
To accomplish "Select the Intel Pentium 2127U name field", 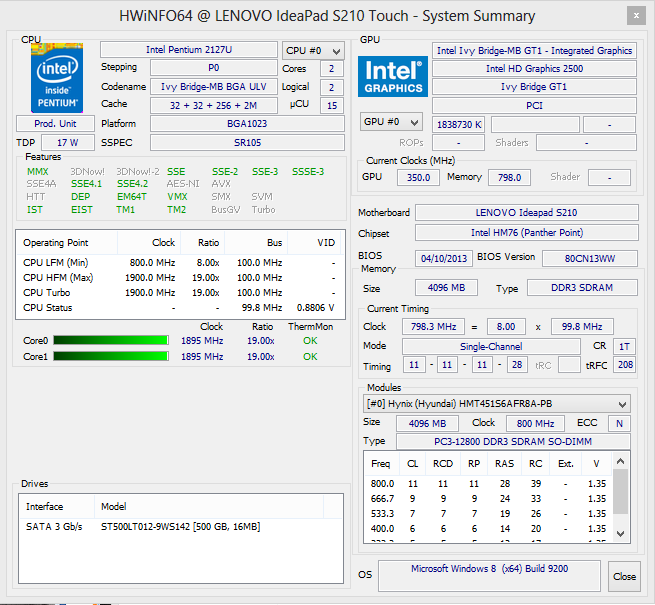I will (189, 50).
